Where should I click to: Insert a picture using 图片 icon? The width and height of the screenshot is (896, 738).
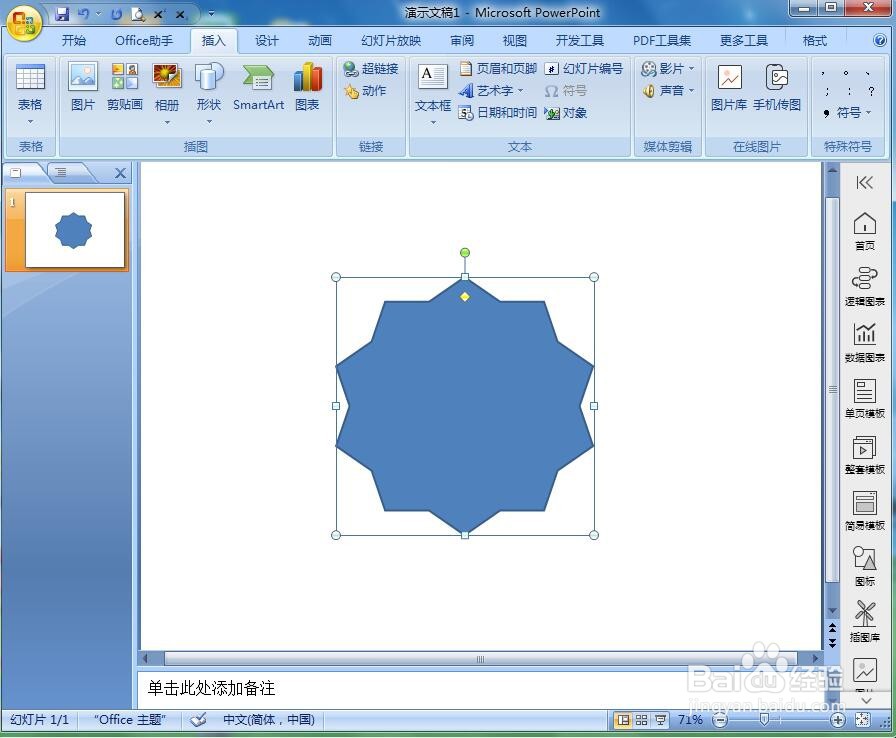tap(83, 87)
